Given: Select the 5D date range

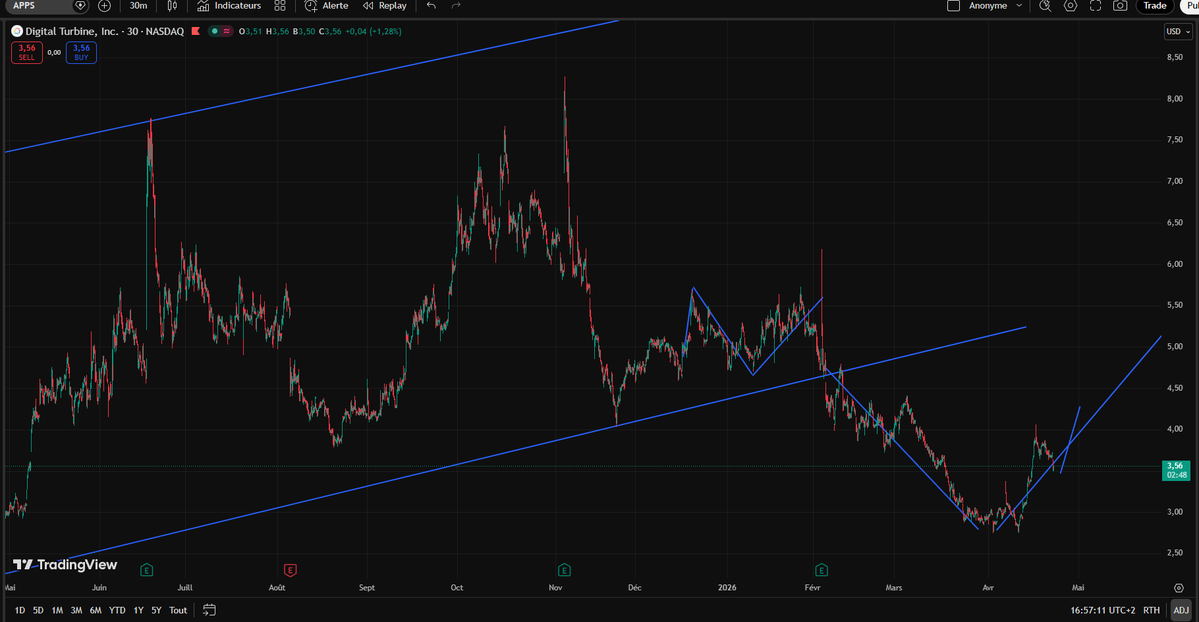Looking at the screenshot, I should tap(38, 611).
